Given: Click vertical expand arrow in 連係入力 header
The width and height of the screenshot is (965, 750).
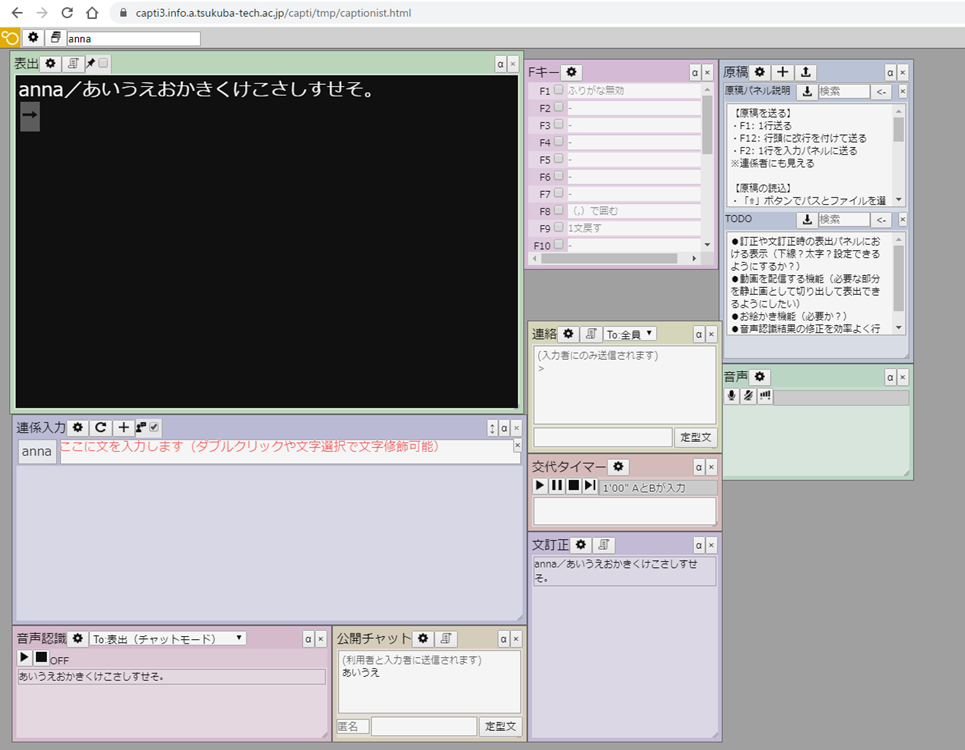Looking at the screenshot, I should (492, 428).
